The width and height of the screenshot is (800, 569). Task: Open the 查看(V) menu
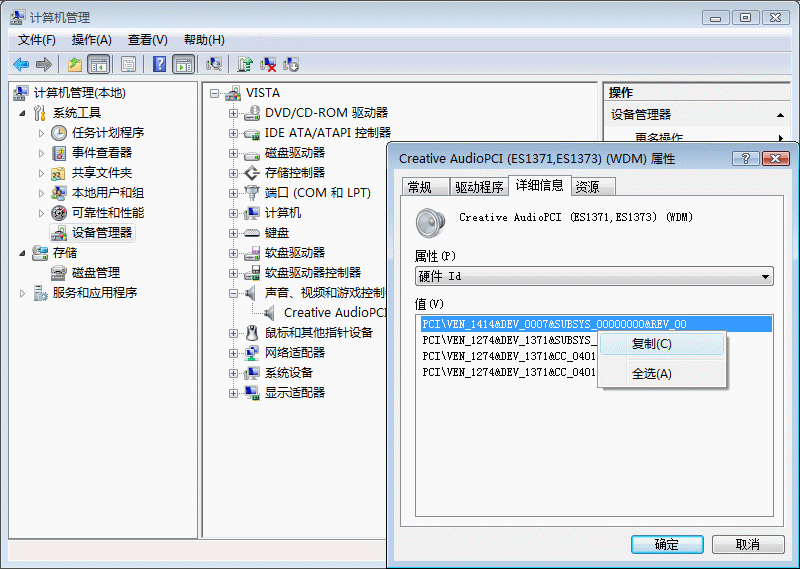[147, 39]
